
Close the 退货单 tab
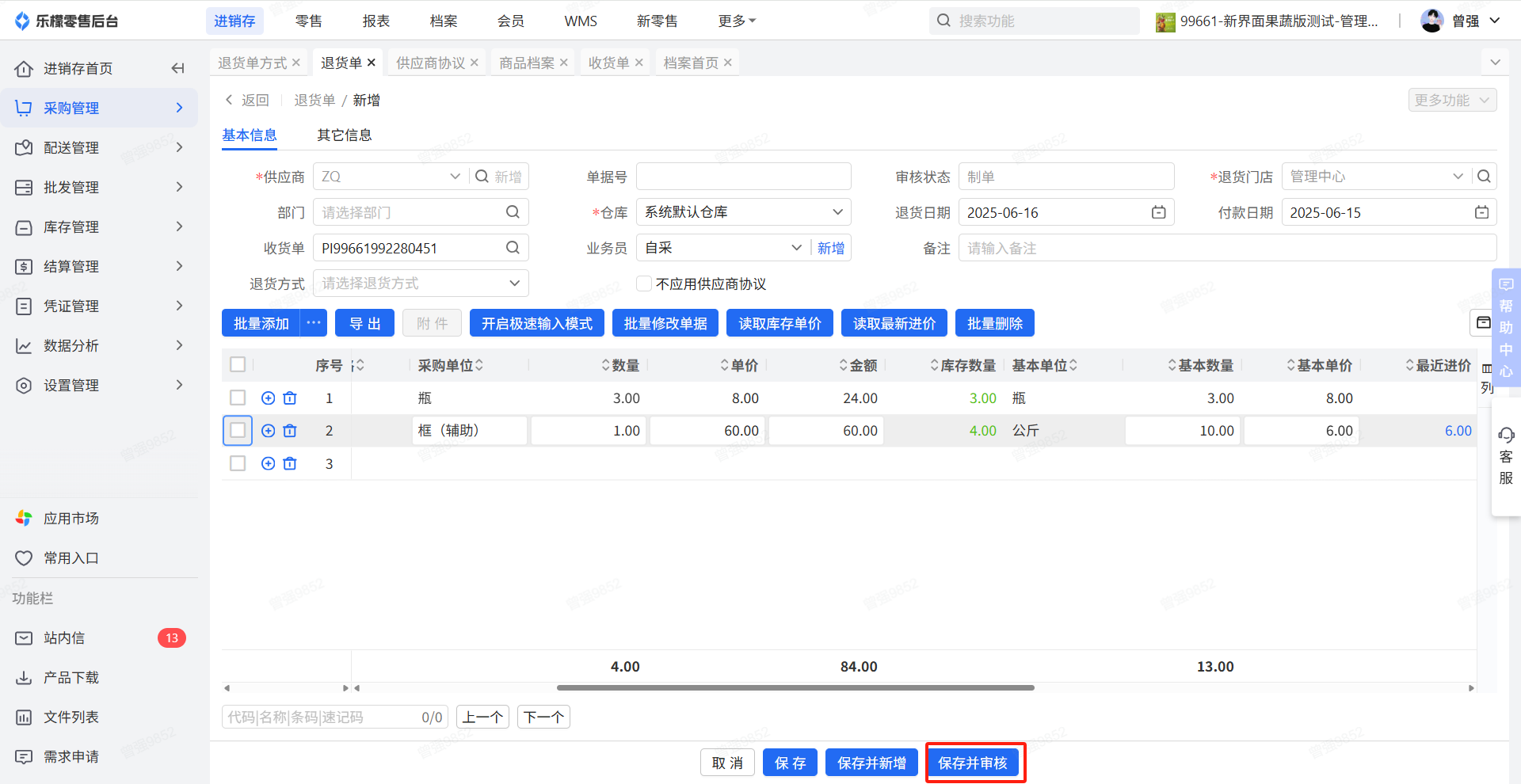[372, 63]
